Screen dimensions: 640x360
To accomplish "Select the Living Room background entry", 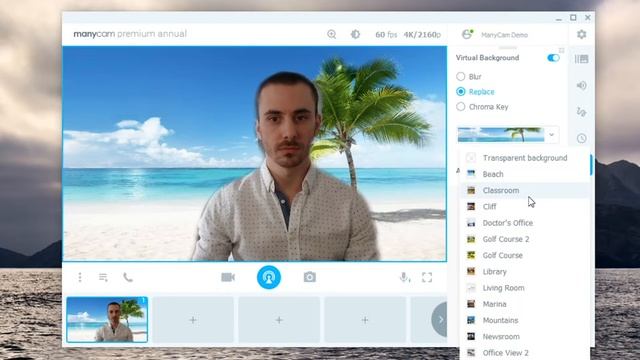I will click(524, 288).
